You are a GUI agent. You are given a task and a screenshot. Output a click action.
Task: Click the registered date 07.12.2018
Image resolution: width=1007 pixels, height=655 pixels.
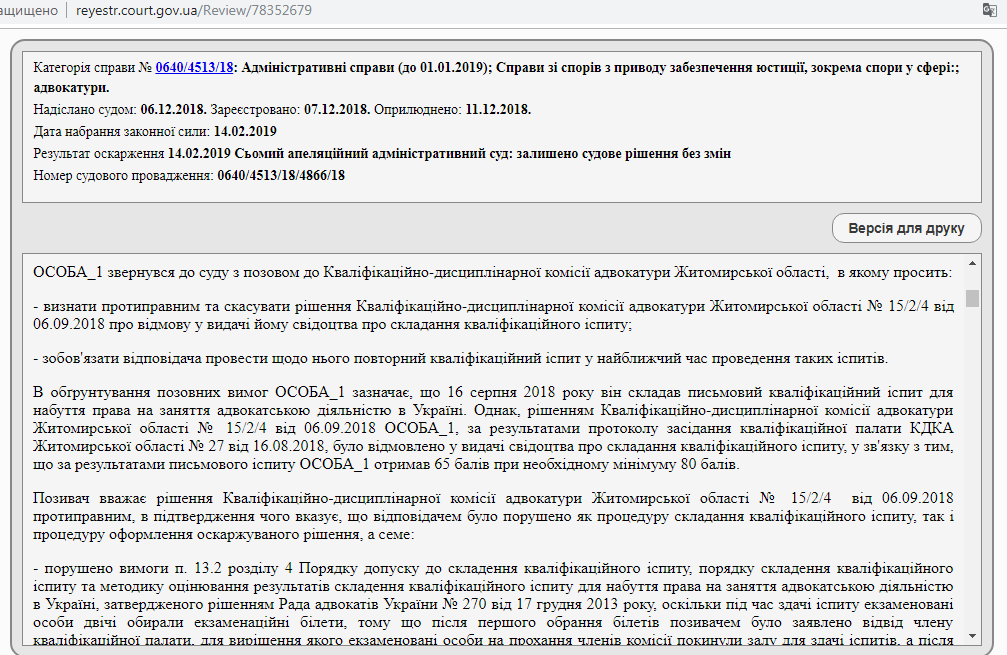337,110
